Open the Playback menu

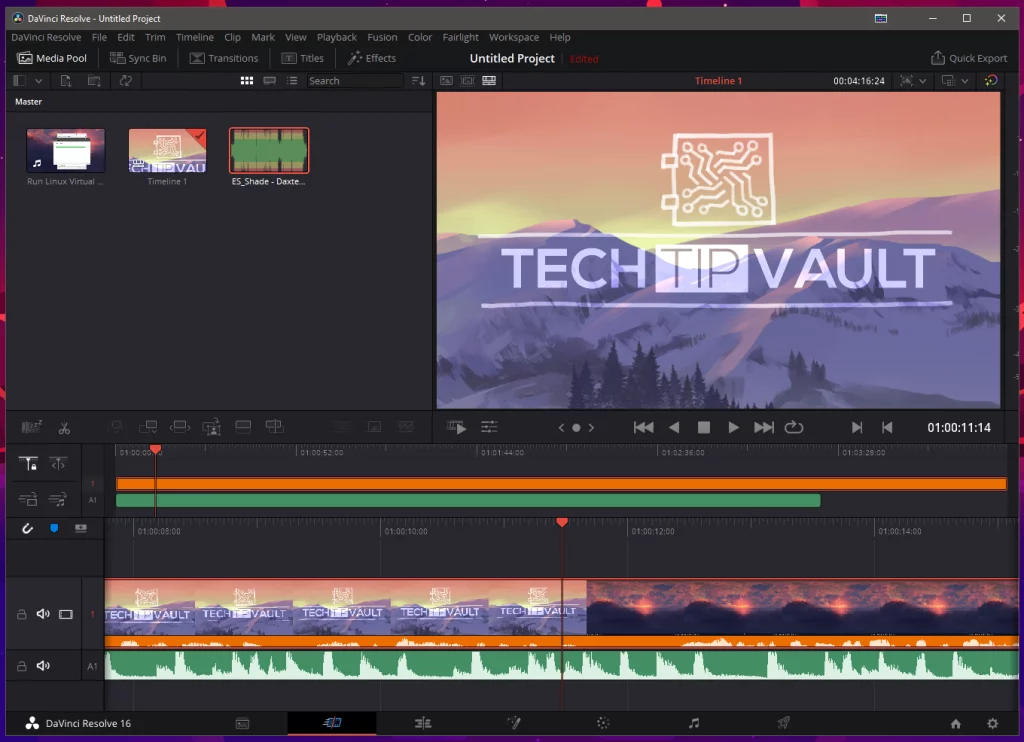(337, 37)
